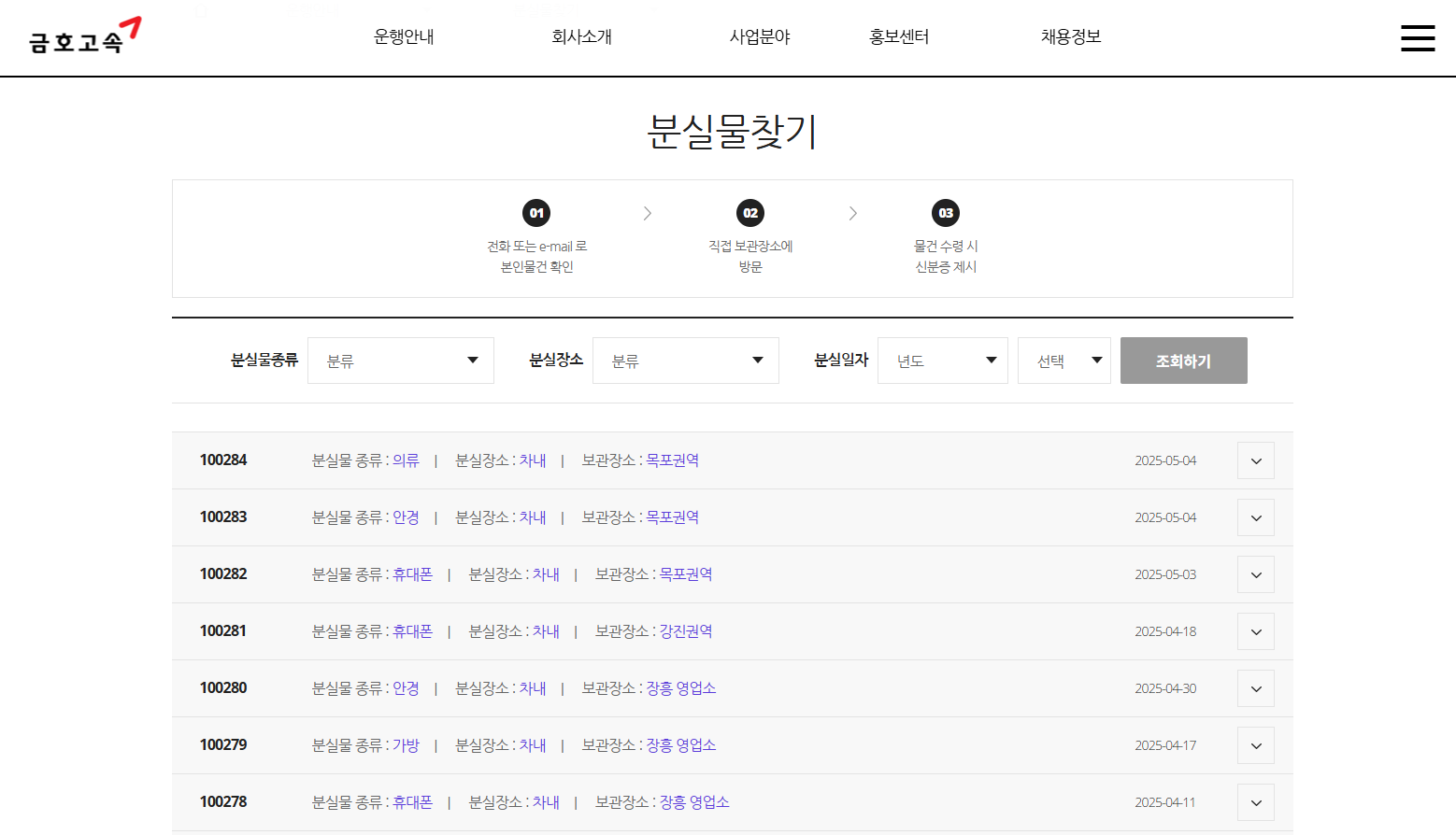The image size is (1456, 835).
Task: Expand details for item 100280
Action: [1255, 688]
